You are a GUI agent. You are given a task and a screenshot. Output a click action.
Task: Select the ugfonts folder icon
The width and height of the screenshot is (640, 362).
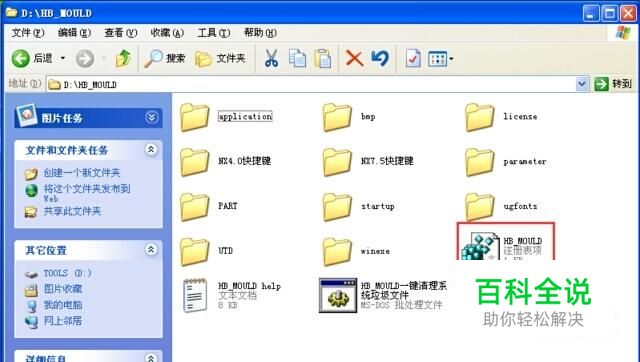[x=479, y=207]
